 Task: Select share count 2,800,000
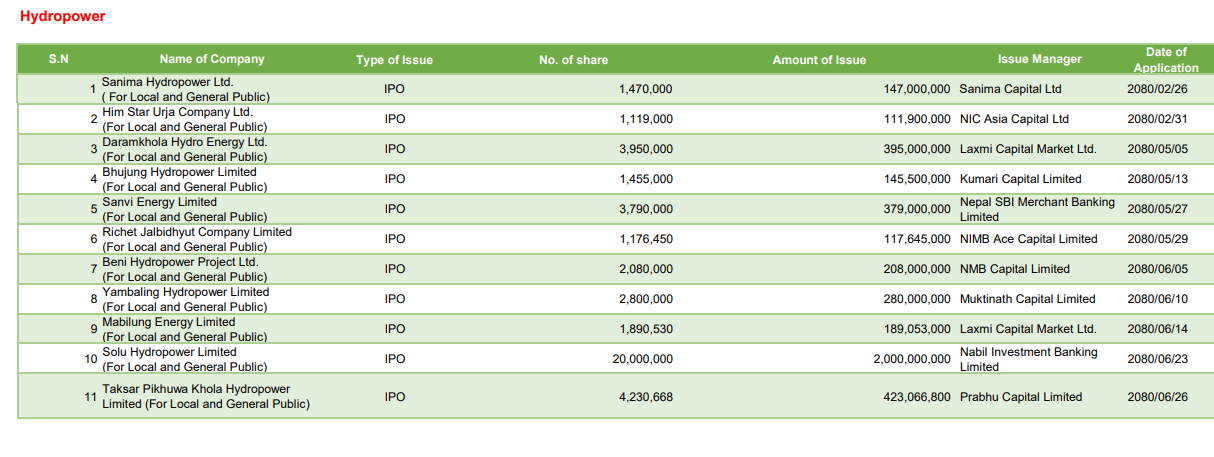646,299
